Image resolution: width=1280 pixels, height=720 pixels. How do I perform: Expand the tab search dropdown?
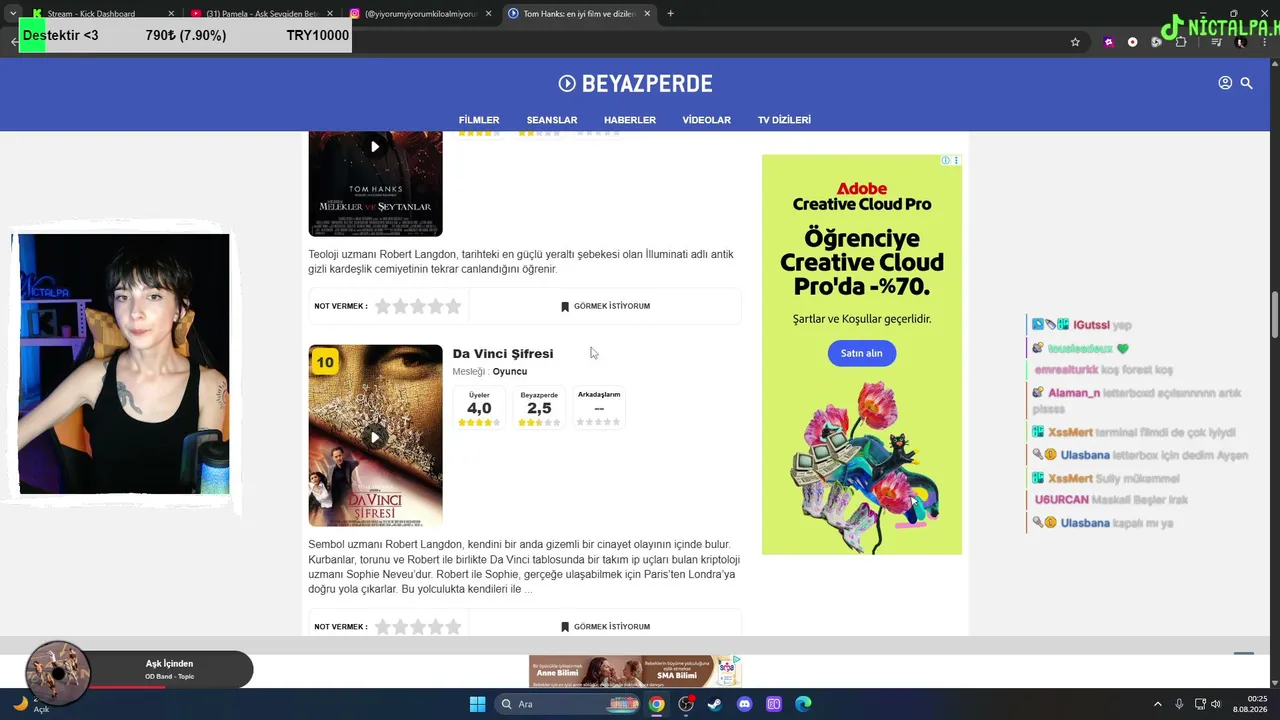12,14
